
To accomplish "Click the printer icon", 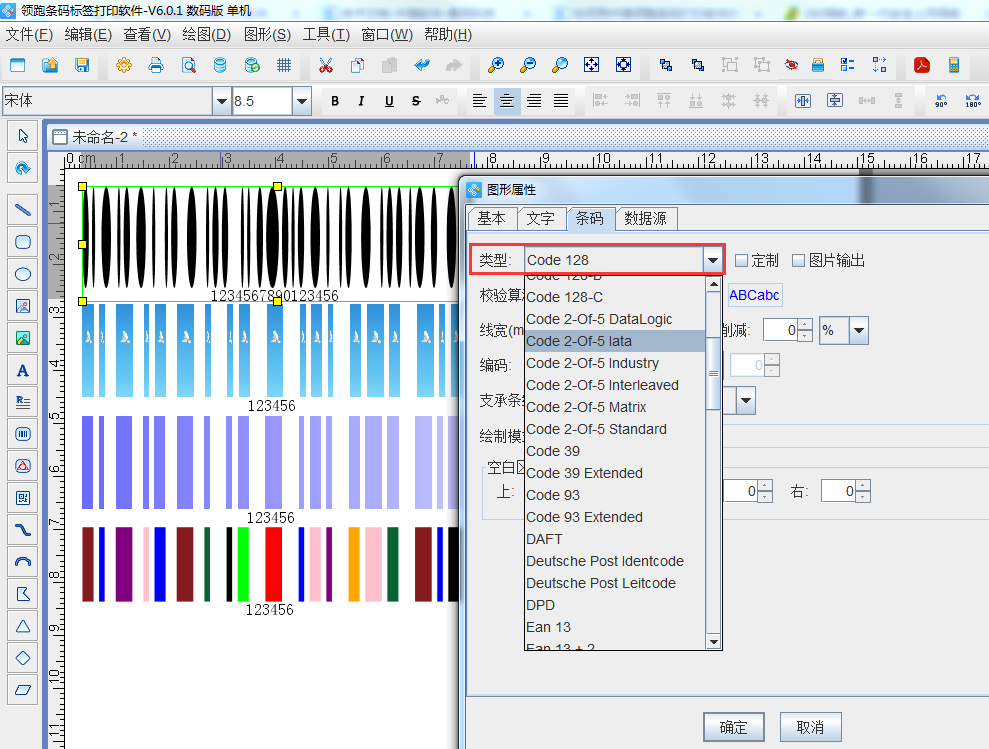I will (x=156, y=65).
